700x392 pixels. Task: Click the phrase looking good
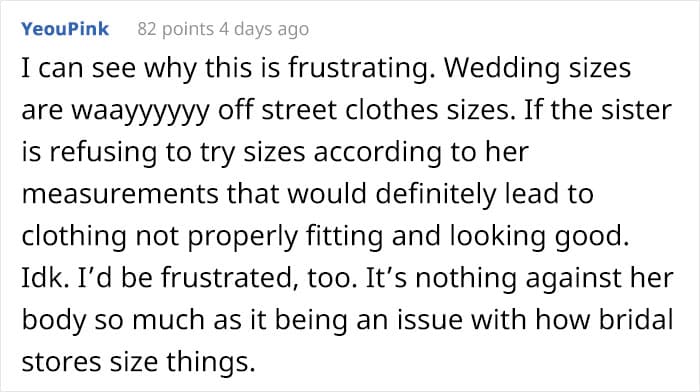pos(540,237)
